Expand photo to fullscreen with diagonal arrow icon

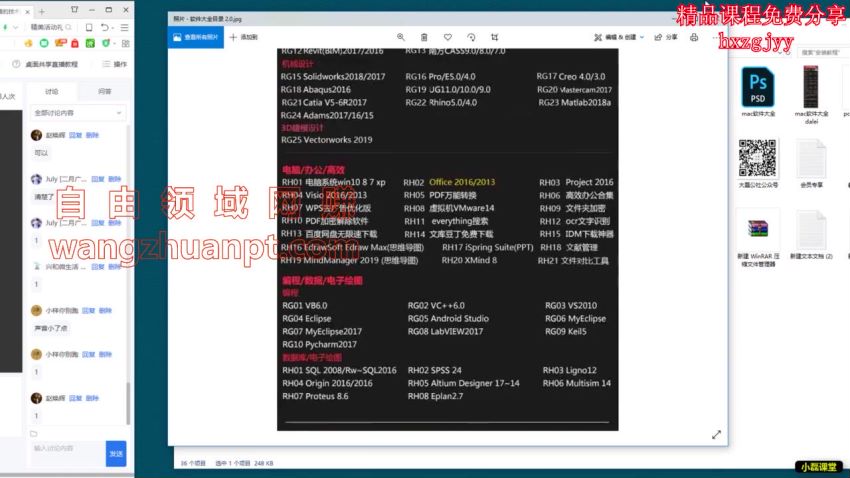click(x=716, y=435)
